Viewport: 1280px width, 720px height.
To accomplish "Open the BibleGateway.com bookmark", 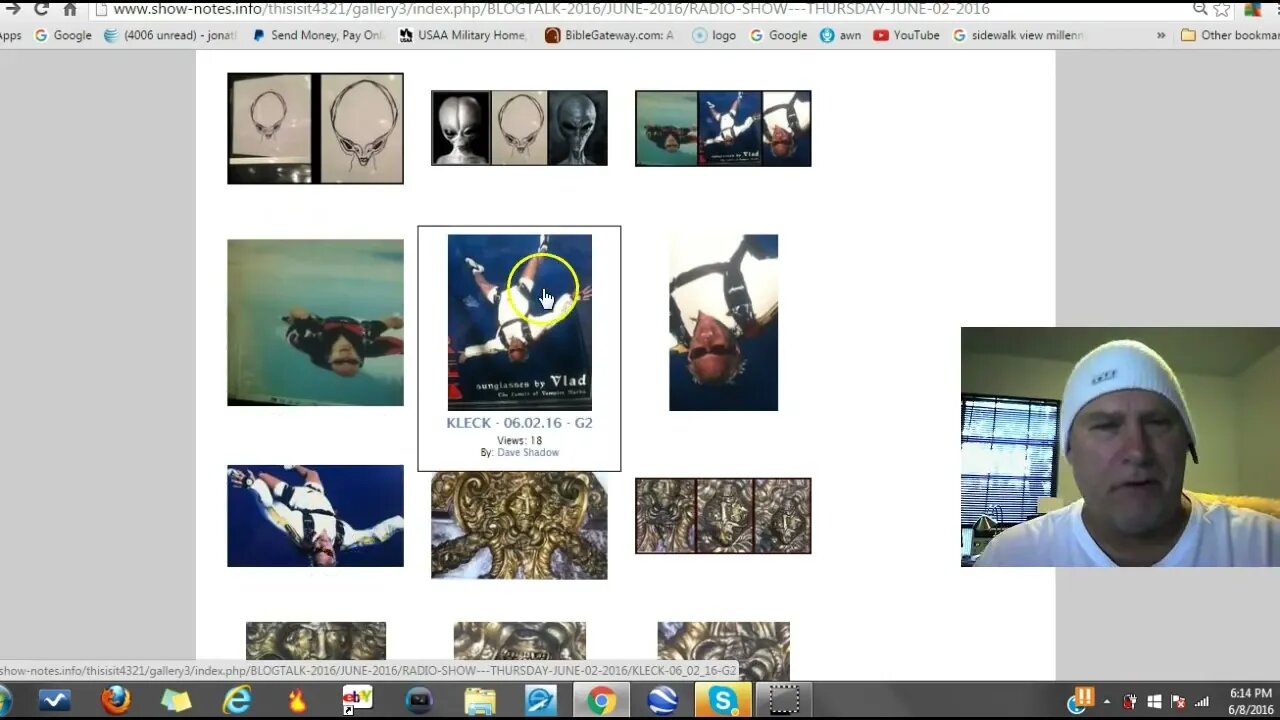I will 610,35.
